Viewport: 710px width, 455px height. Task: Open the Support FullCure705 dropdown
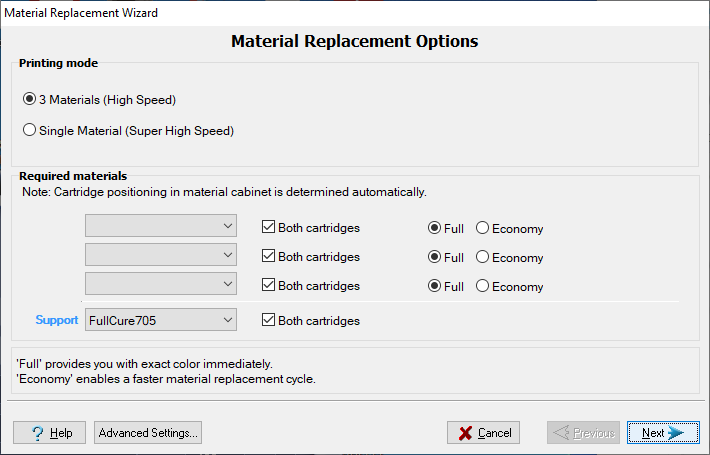[161, 320]
